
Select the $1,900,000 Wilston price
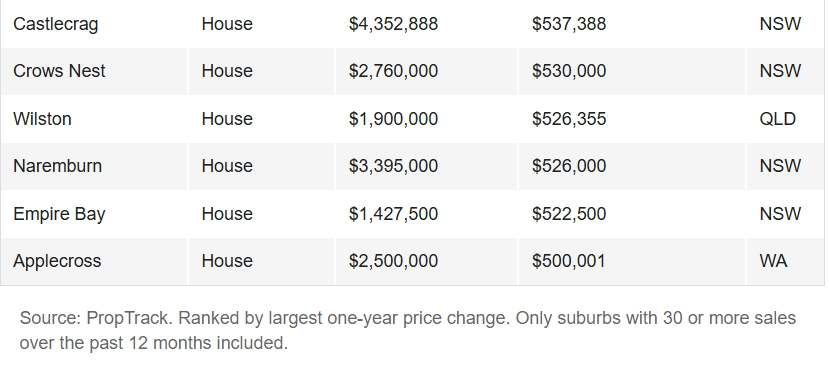393,118
